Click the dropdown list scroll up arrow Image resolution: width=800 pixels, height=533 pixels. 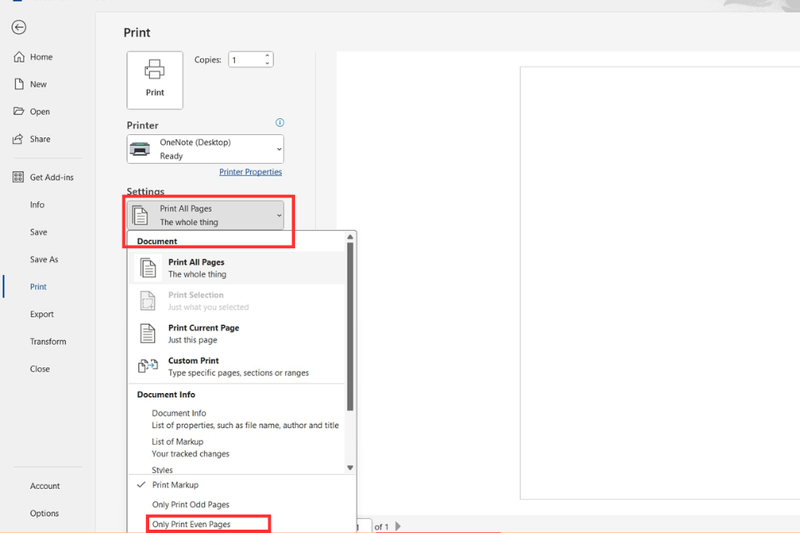coord(350,237)
